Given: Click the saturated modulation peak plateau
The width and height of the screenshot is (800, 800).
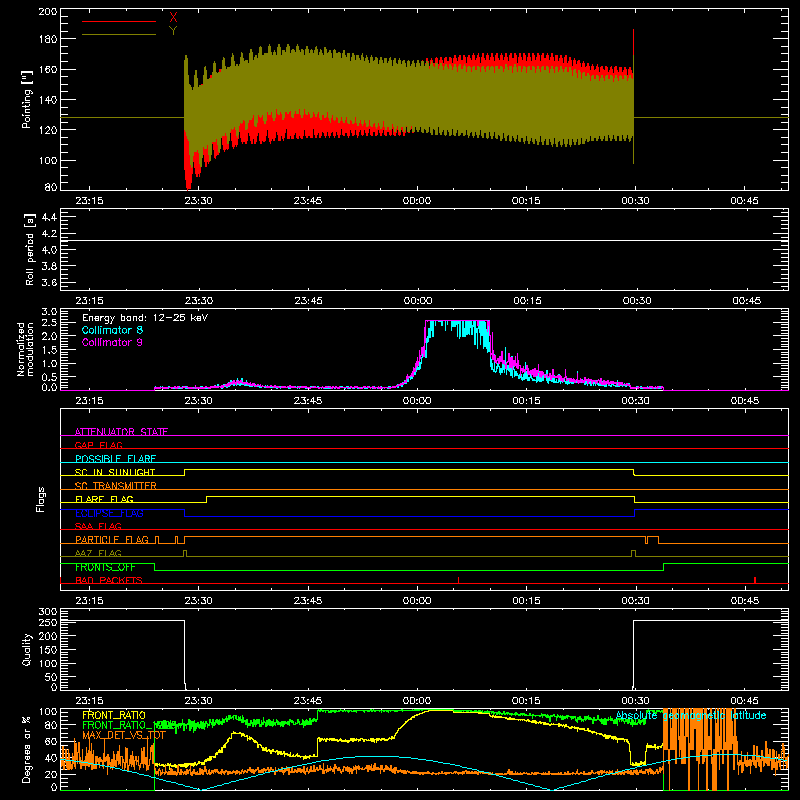Looking at the screenshot, I should point(457,321).
